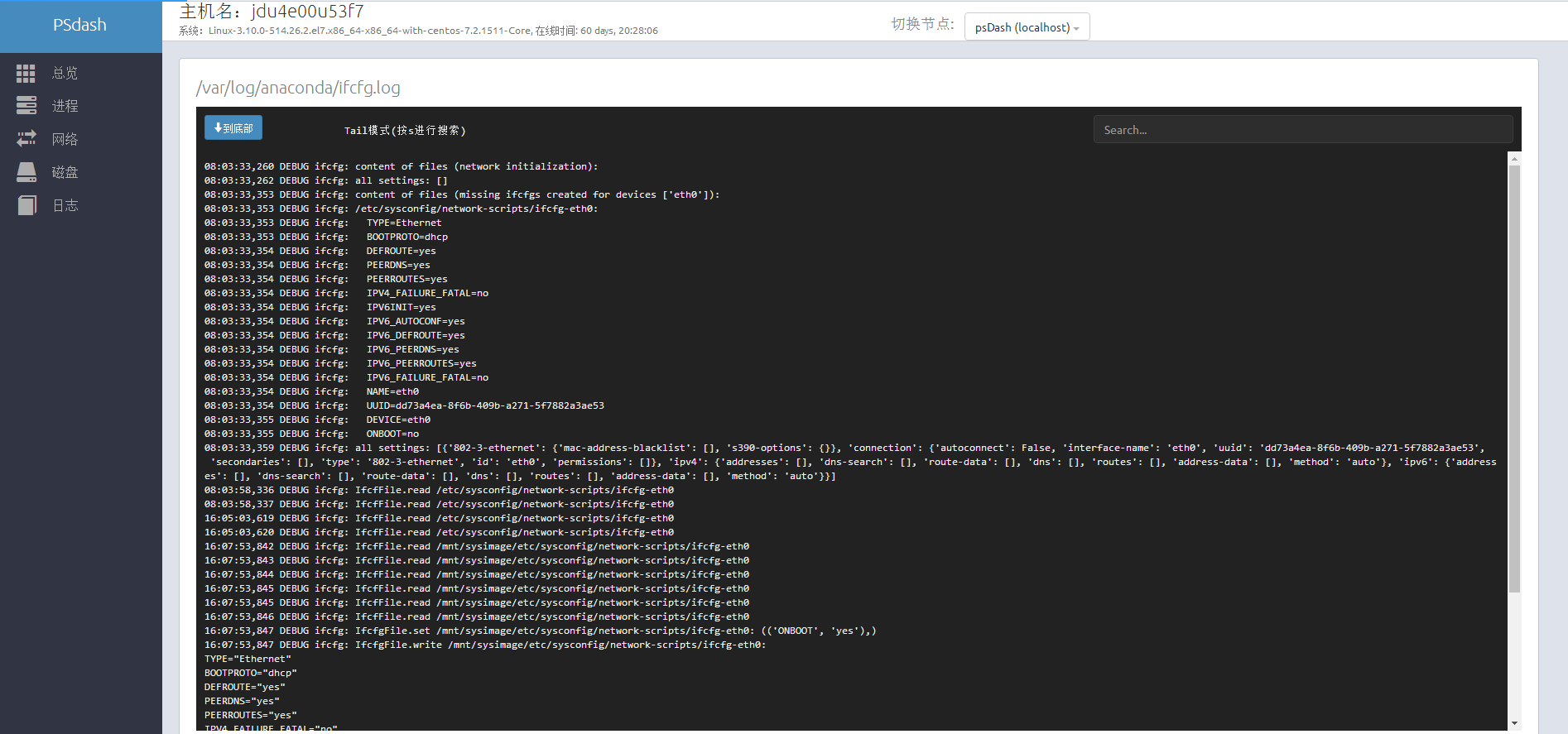
Task: Open the psDash (localhost) node dropdown
Action: pyautogui.click(x=1027, y=27)
